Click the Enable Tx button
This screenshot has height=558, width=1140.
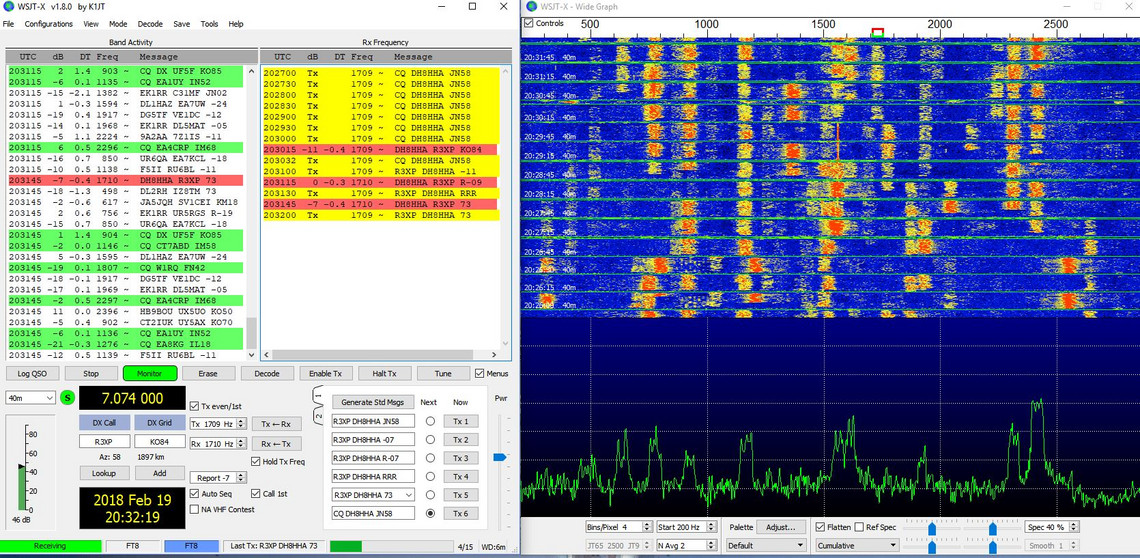pyautogui.click(x=326, y=373)
